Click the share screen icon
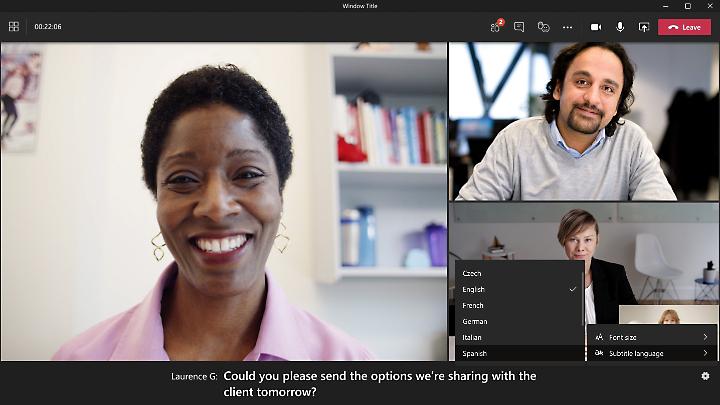720x405 pixels. point(643,27)
